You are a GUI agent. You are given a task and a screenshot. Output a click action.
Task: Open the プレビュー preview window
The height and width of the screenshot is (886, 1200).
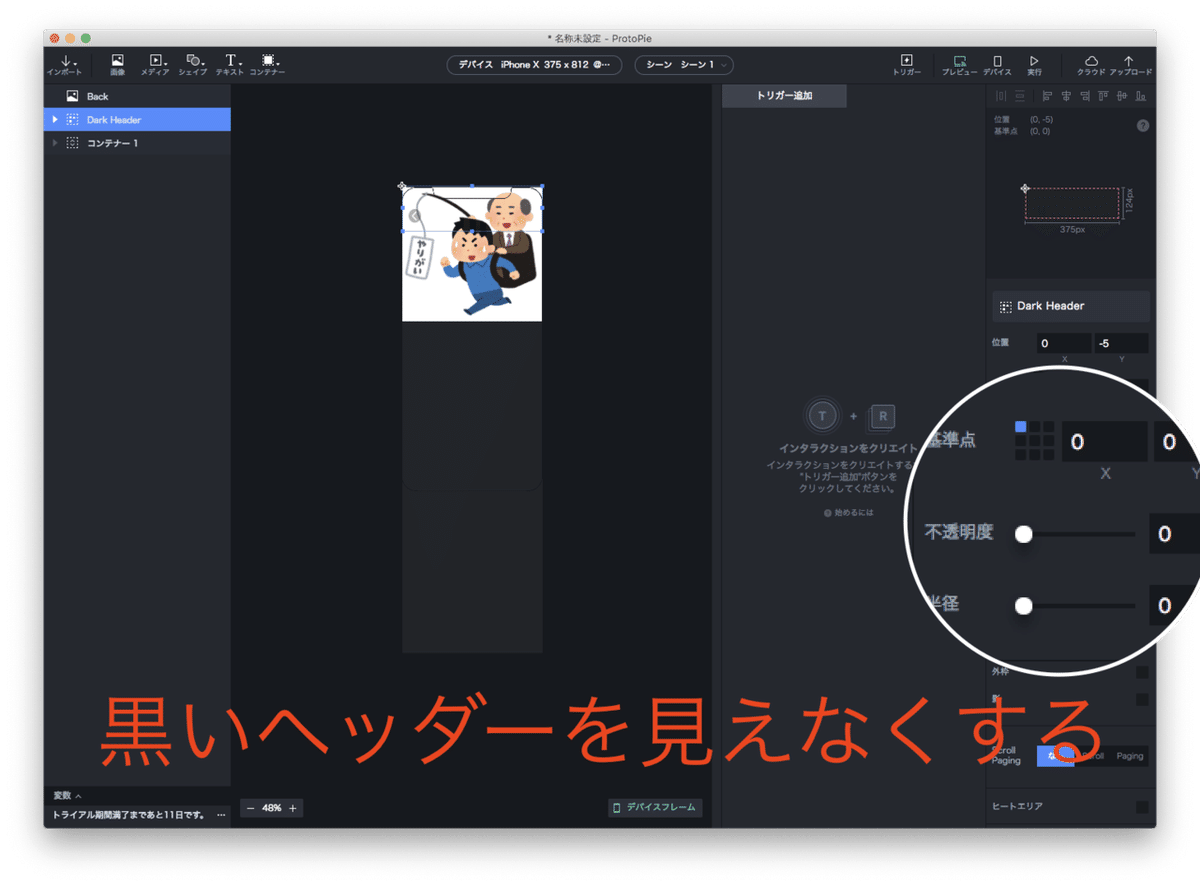(959, 65)
